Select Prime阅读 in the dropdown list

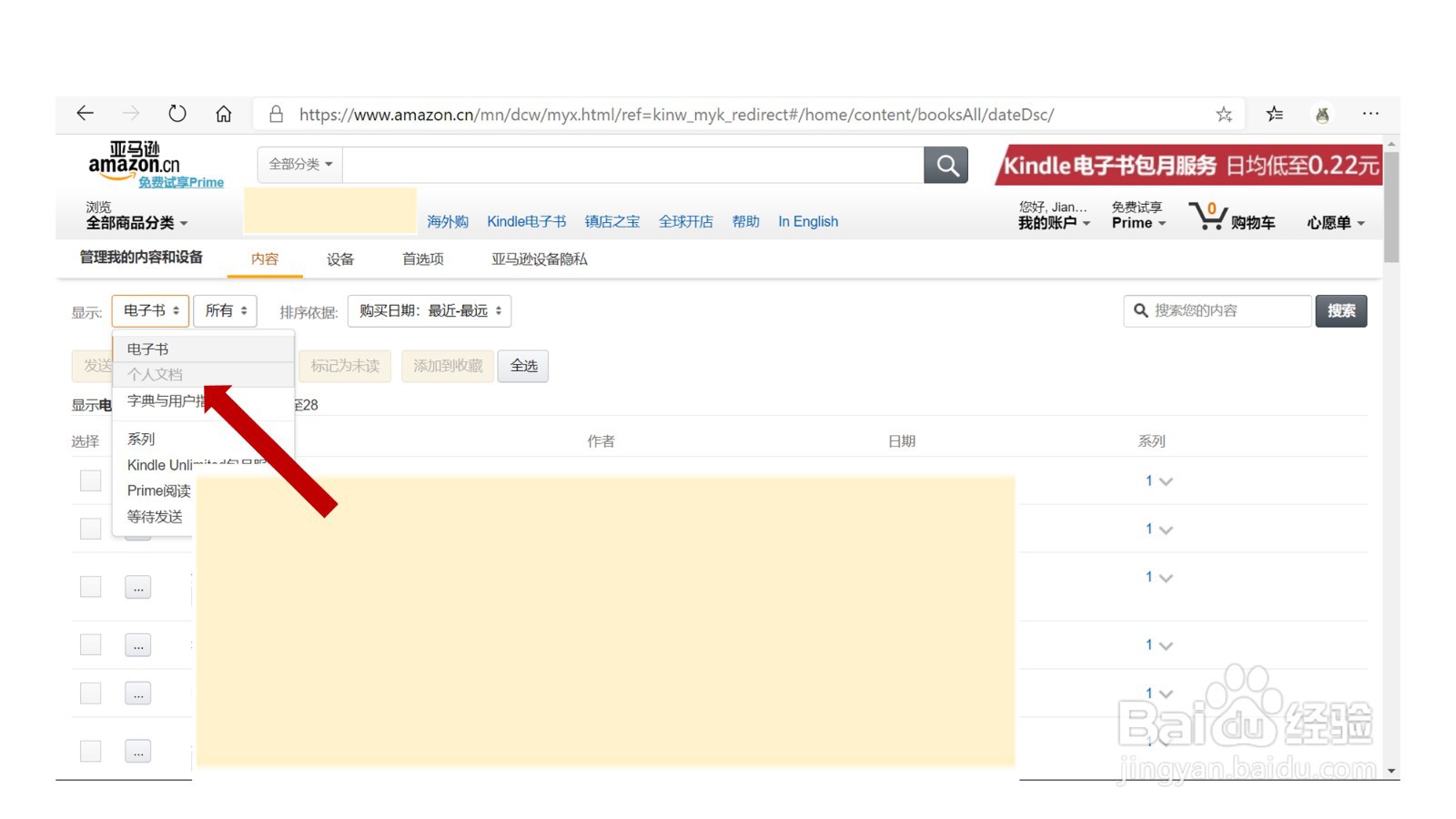coord(159,491)
